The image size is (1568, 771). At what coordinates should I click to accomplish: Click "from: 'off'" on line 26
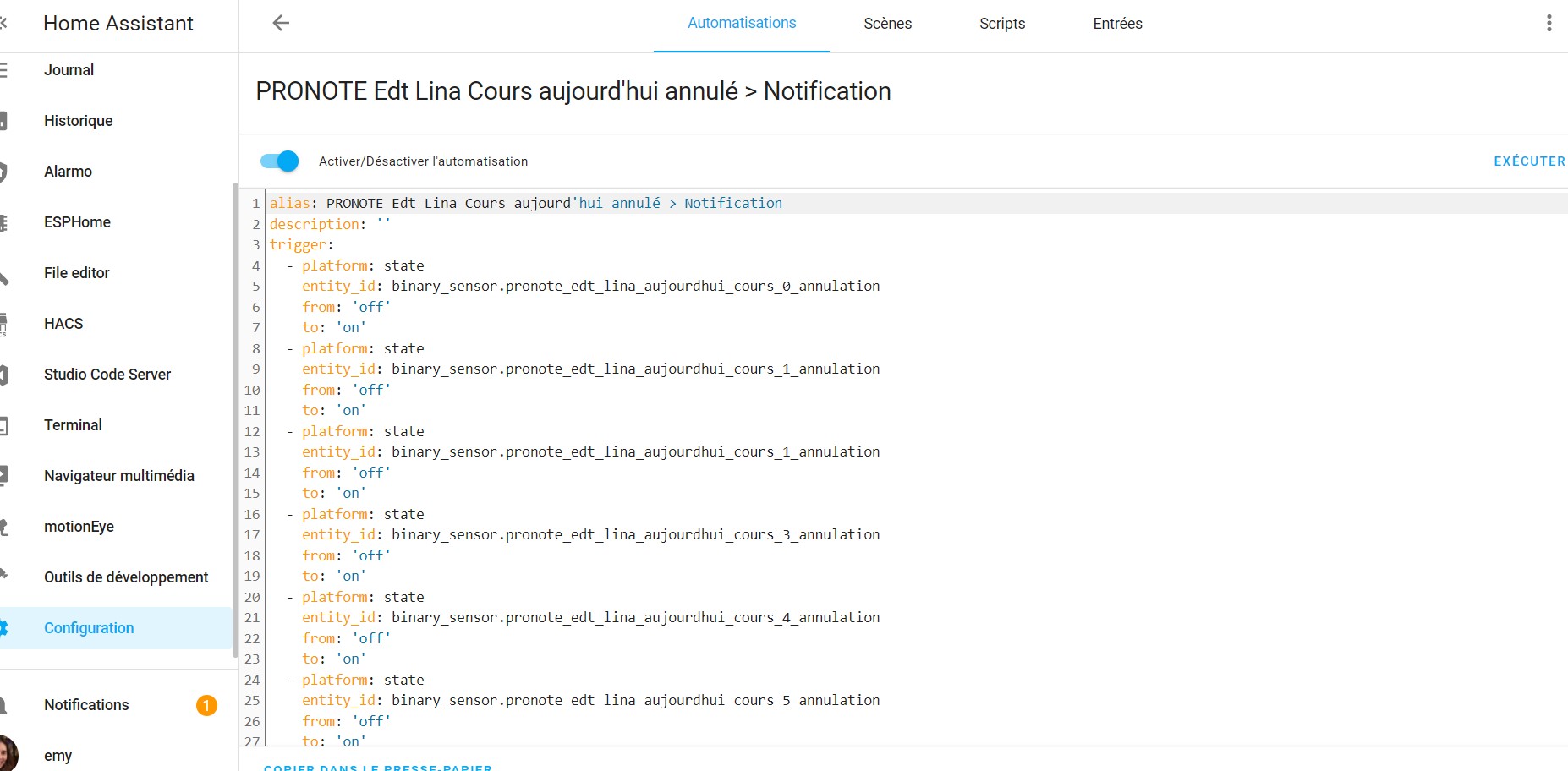point(347,721)
